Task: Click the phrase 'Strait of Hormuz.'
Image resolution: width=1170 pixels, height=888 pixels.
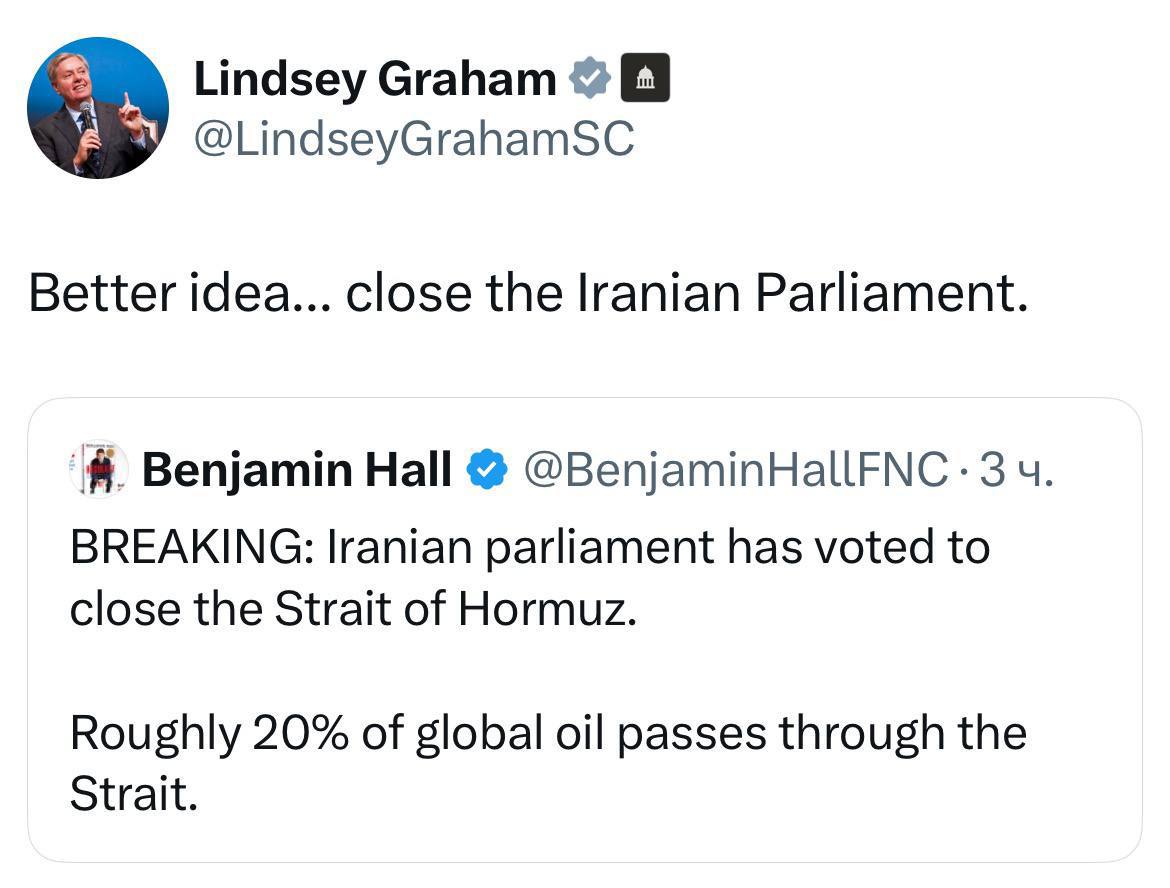Action: click(x=456, y=609)
